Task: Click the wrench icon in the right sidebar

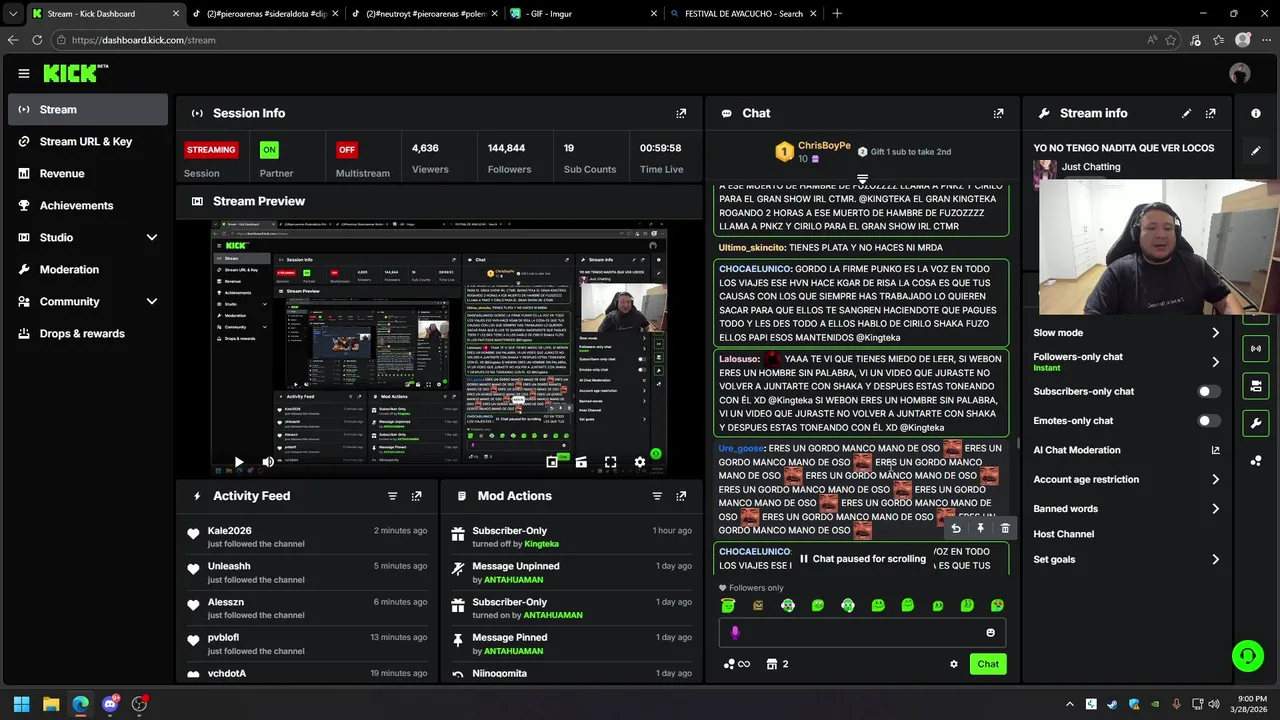Action: tap(1256, 423)
